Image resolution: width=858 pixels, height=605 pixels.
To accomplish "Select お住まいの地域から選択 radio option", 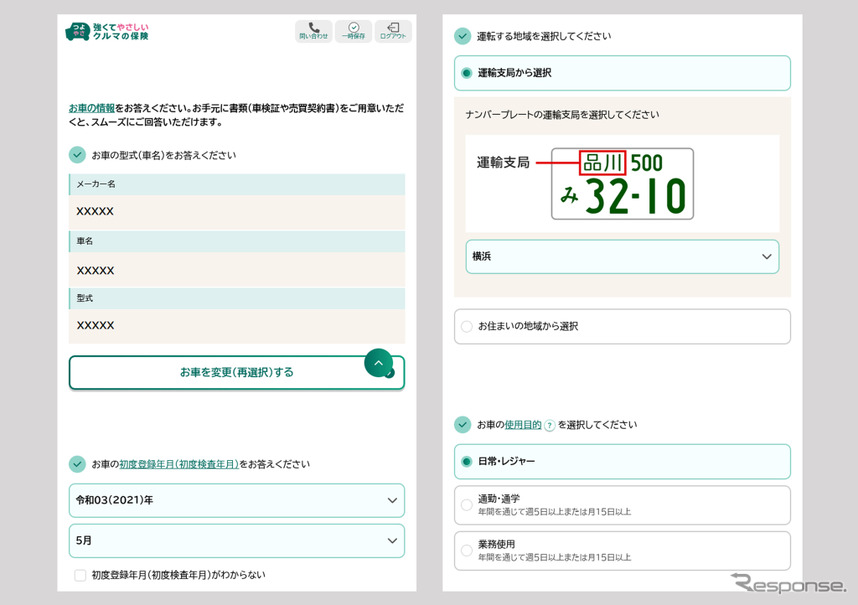I will (x=622, y=327).
